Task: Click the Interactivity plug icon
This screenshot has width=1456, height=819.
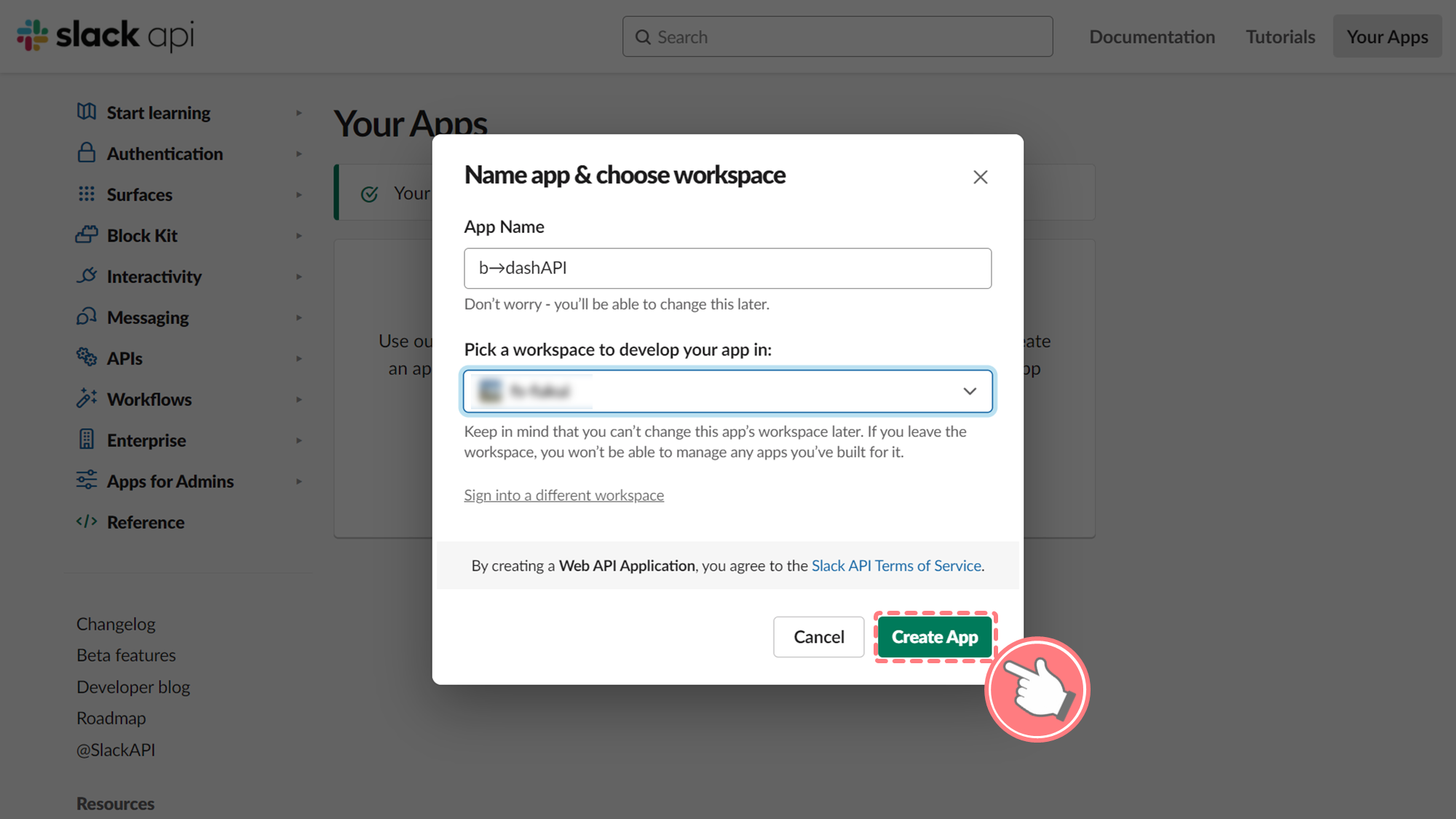Action: [87, 276]
